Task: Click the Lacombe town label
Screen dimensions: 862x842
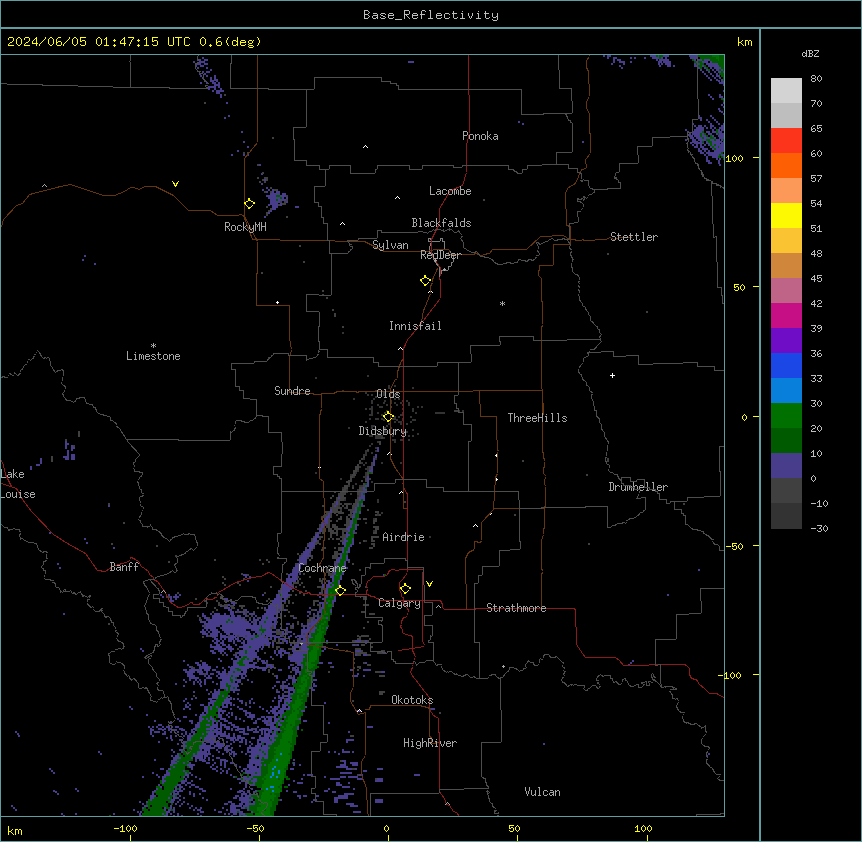Action: click(x=450, y=191)
